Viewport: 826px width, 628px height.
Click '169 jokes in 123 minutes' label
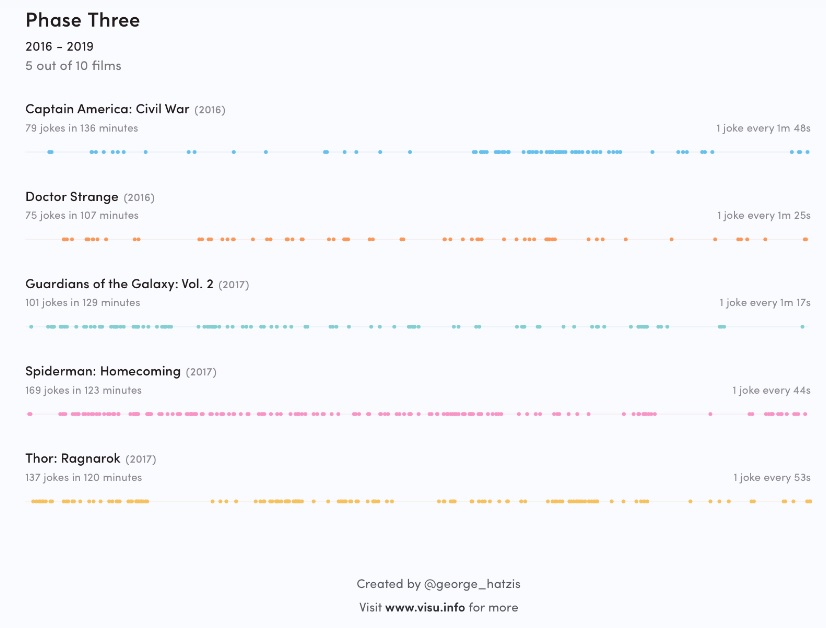click(83, 390)
